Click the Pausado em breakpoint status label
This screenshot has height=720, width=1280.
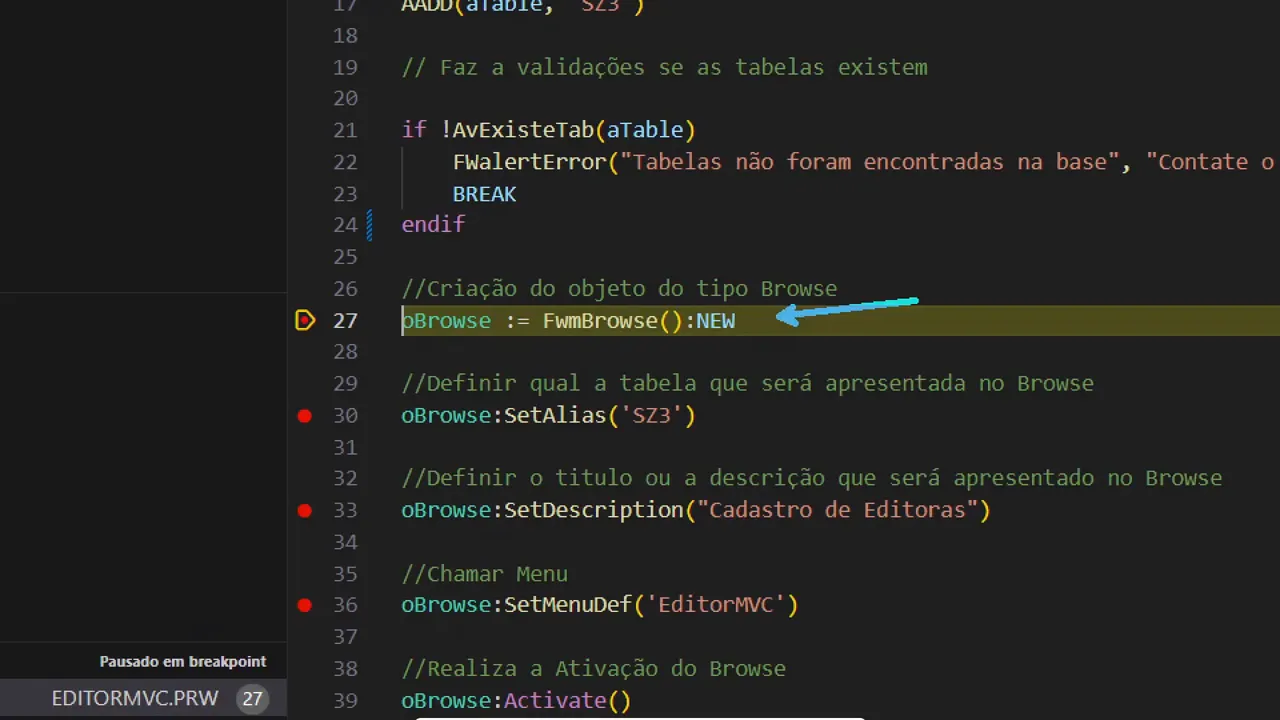click(x=182, y=661)
